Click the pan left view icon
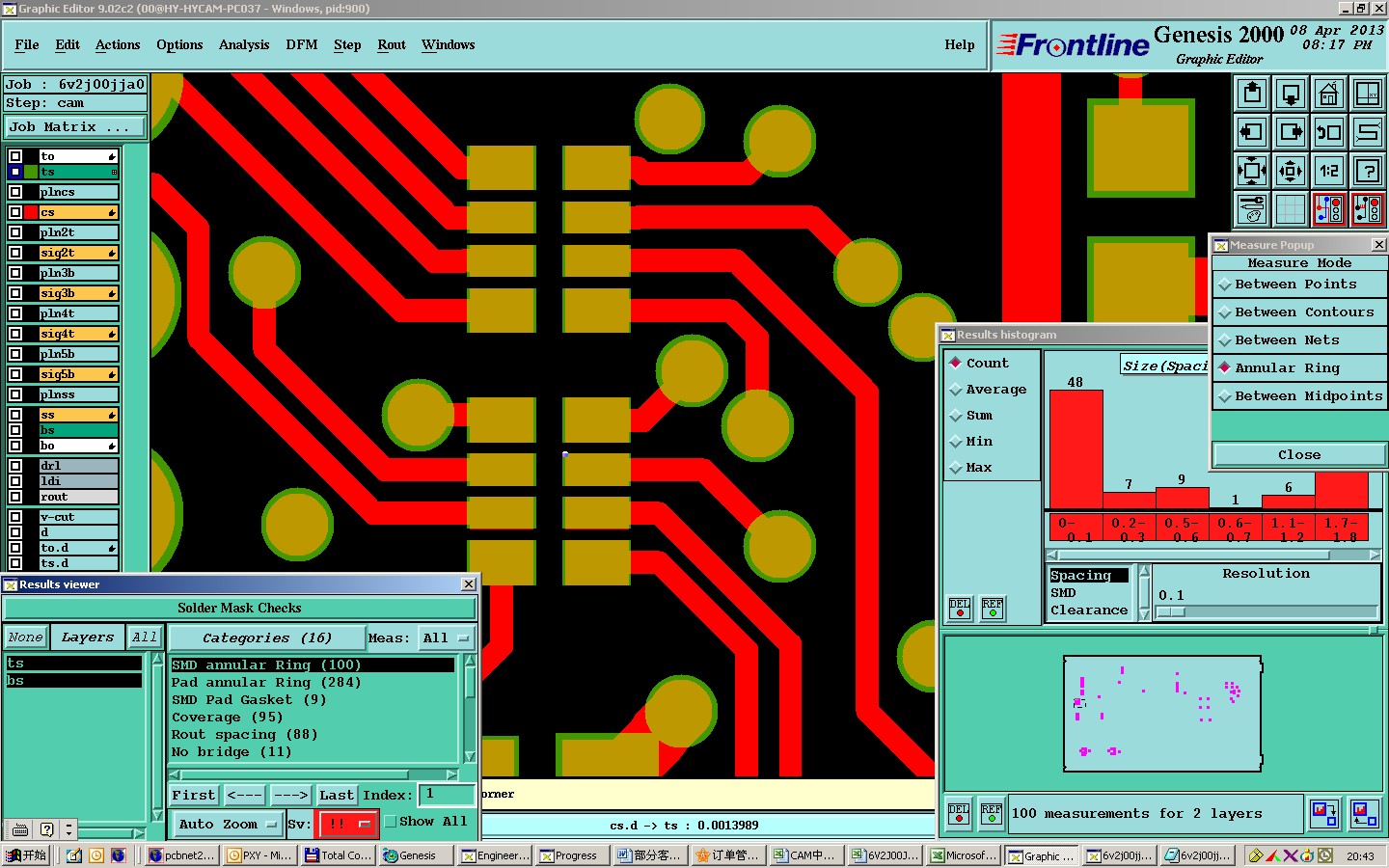The height and width of the screenshot is (868, 1389). (x=1252, y=132)
